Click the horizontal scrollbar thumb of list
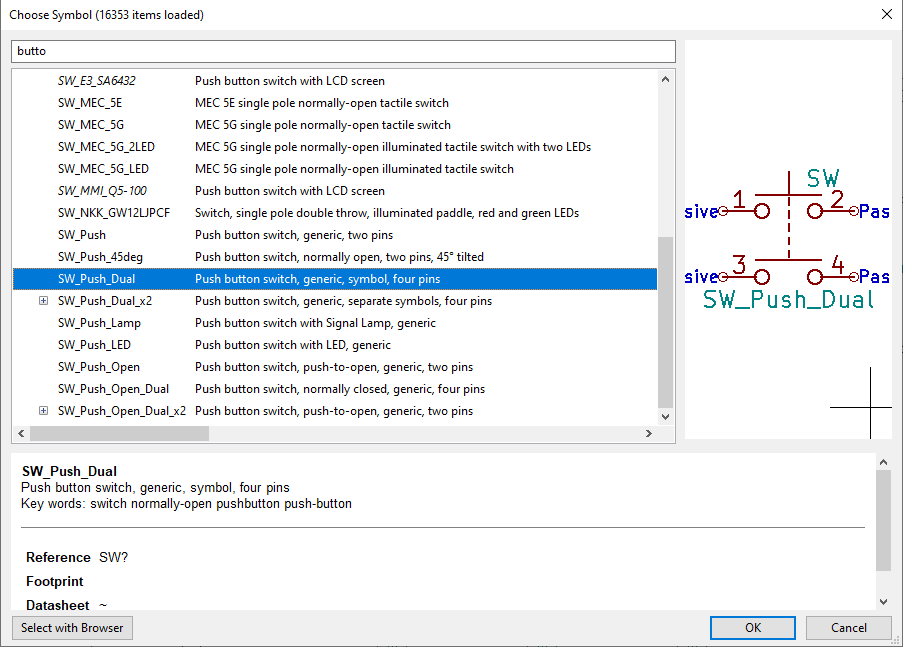Screen dimensions: 903x647 pos(119,434)
